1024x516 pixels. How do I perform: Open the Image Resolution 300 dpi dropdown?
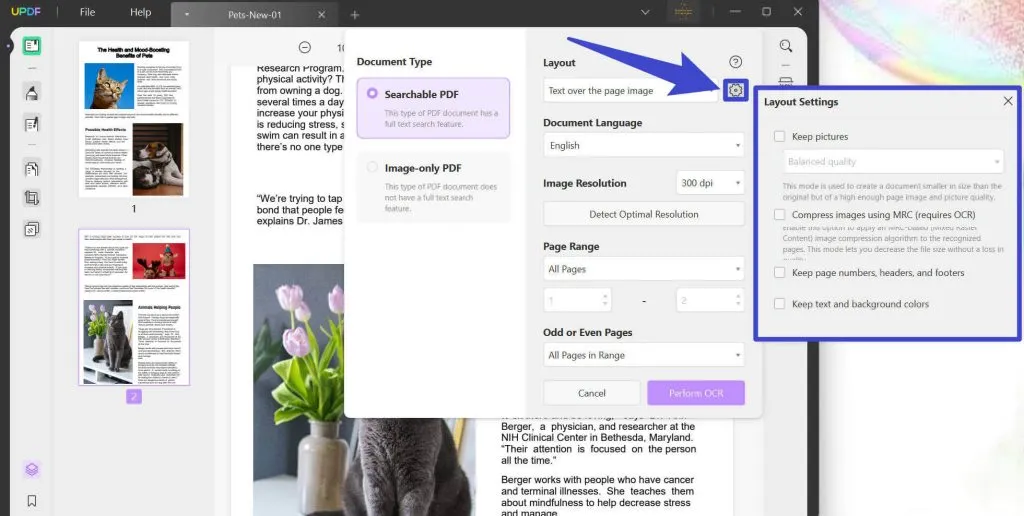click(x=710, y=183)
